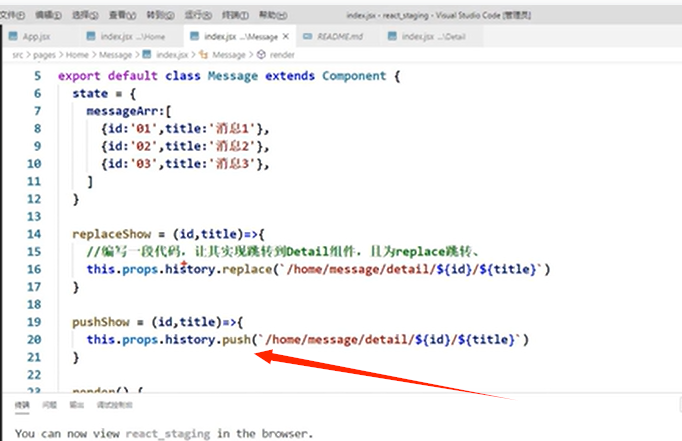Click line number 5 in the gutter
The width and height of the screenshot is (682, 441).
(x=37, y=76)
